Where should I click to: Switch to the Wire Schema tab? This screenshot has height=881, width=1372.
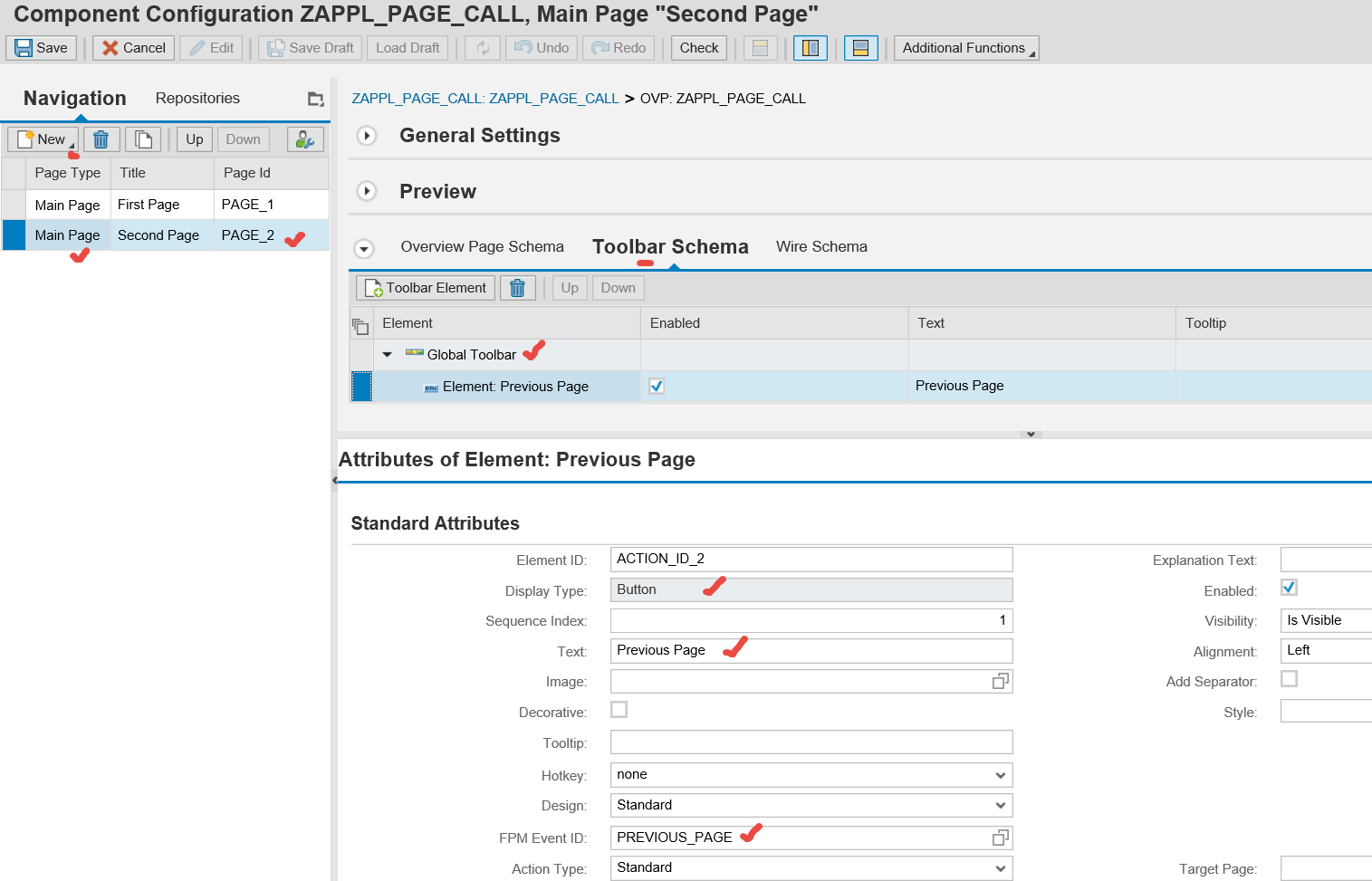click(820, 246)
